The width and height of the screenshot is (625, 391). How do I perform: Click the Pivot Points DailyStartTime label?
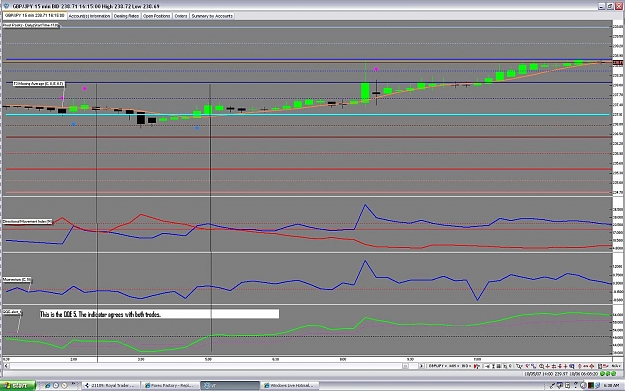[x=31, y=25]
